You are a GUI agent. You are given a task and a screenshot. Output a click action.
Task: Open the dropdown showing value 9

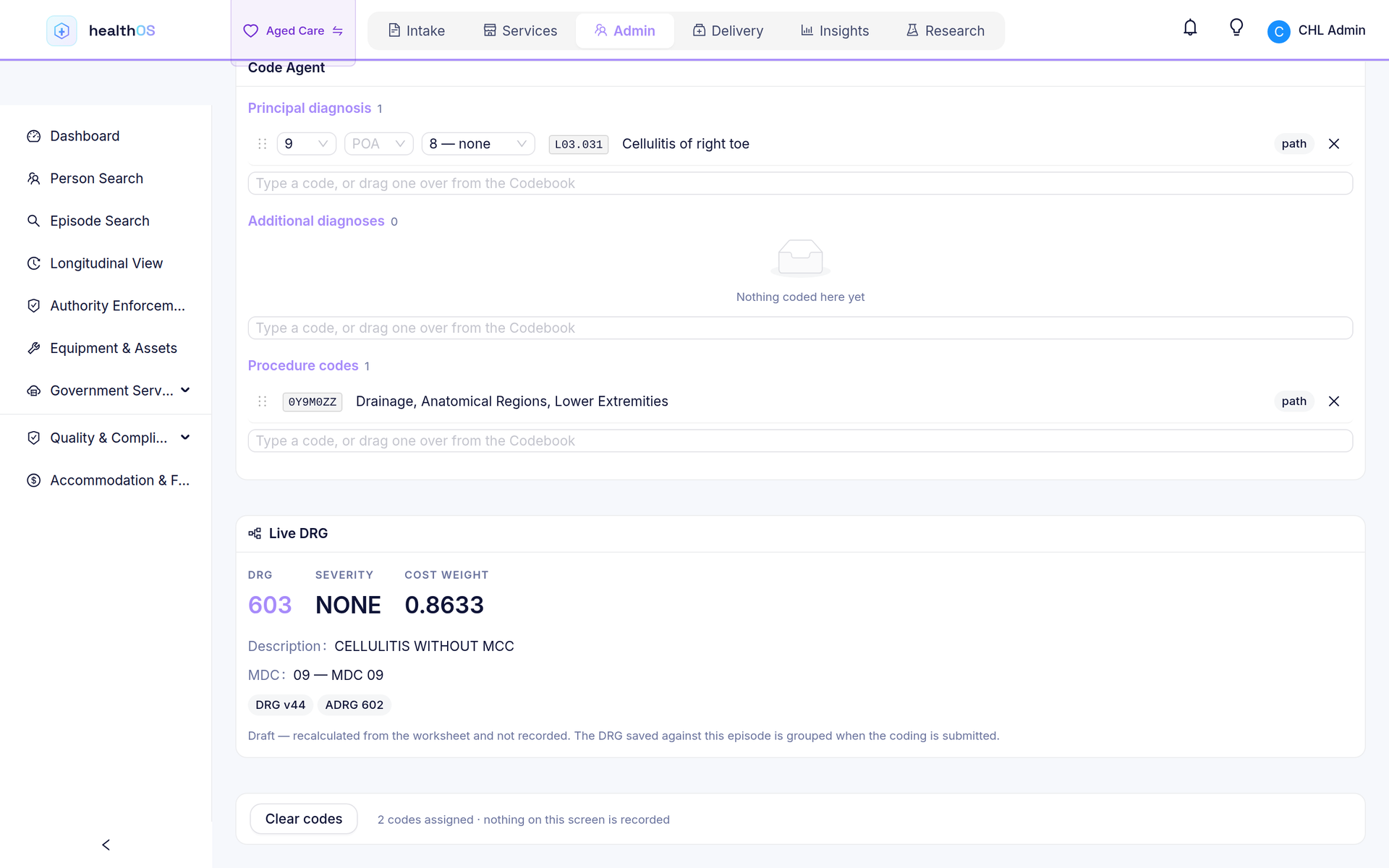[x=307, y=144]
